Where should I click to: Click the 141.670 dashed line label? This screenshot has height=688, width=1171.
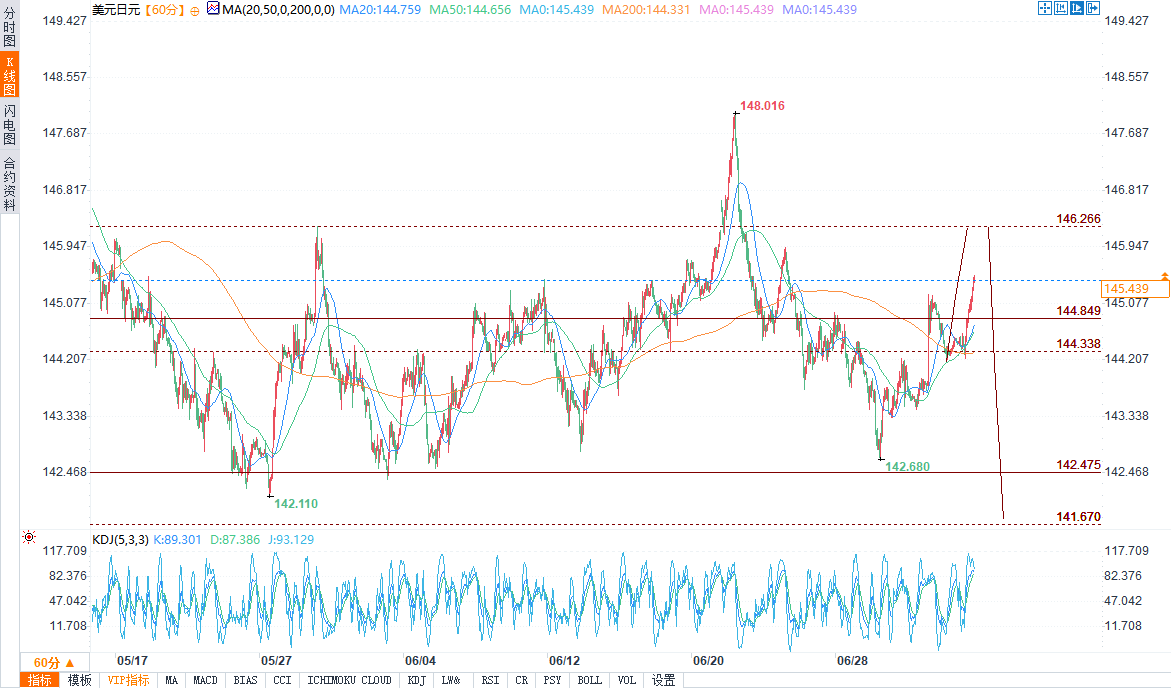(1078, 516)
